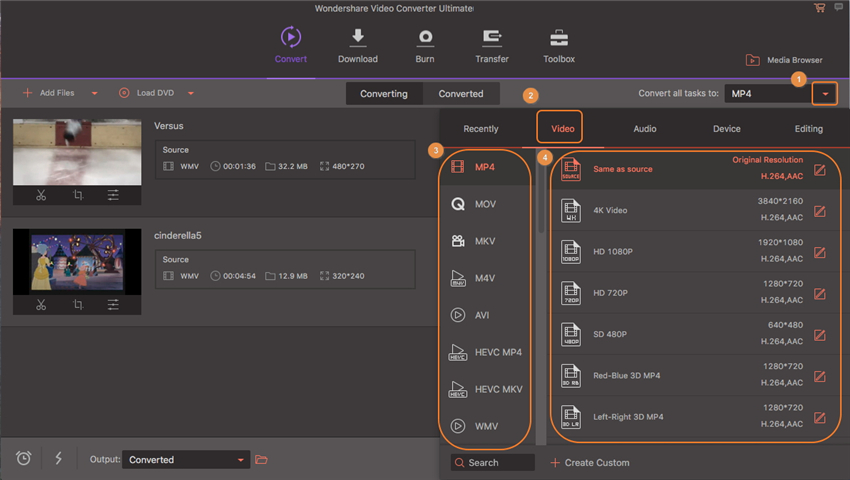Edit the HD 720P preset settings
Screen dimensions: 850x480
(820, 294)
